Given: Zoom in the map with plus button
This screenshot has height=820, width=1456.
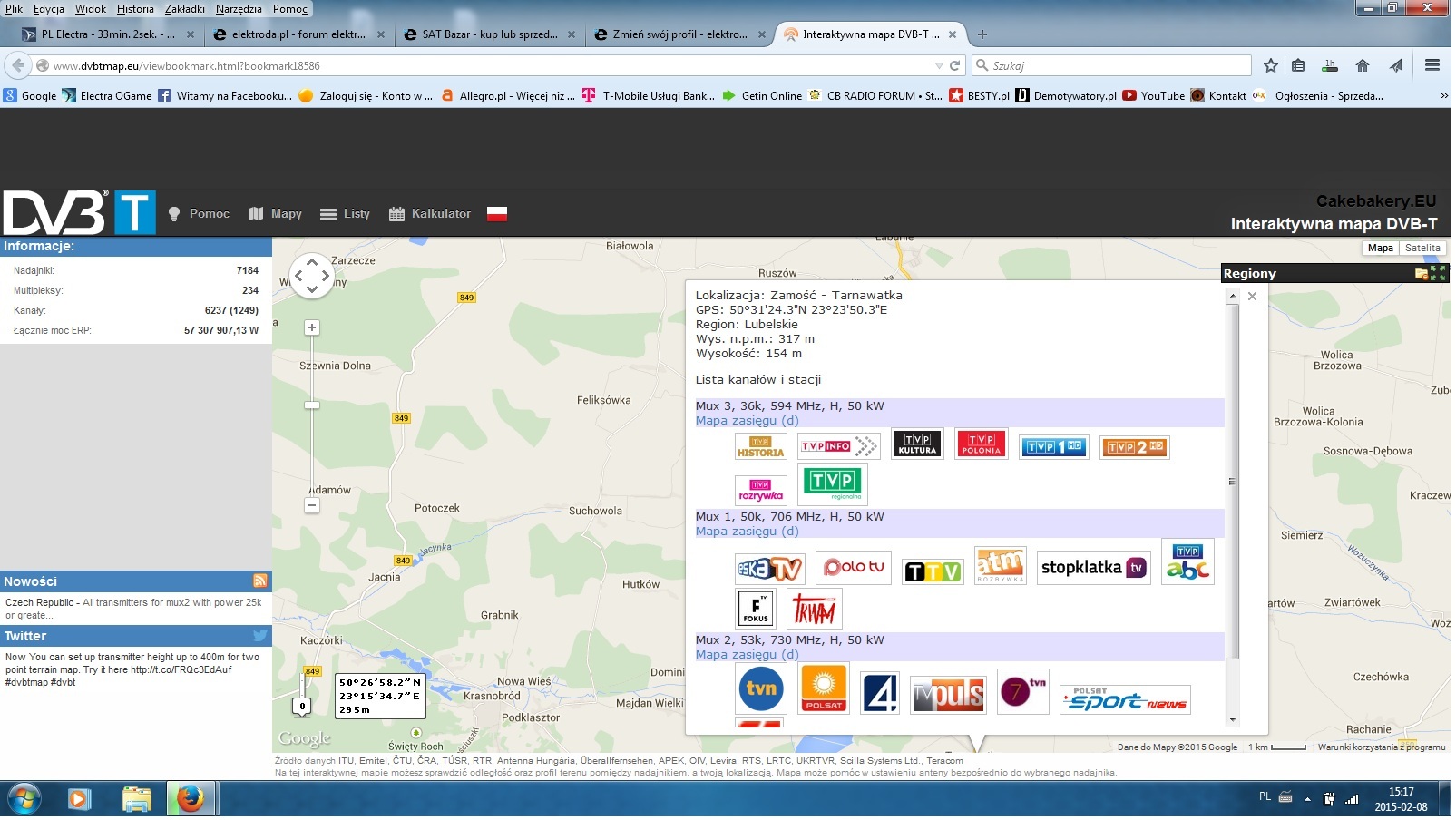Looking at the screenshot, I should (312, 328).
